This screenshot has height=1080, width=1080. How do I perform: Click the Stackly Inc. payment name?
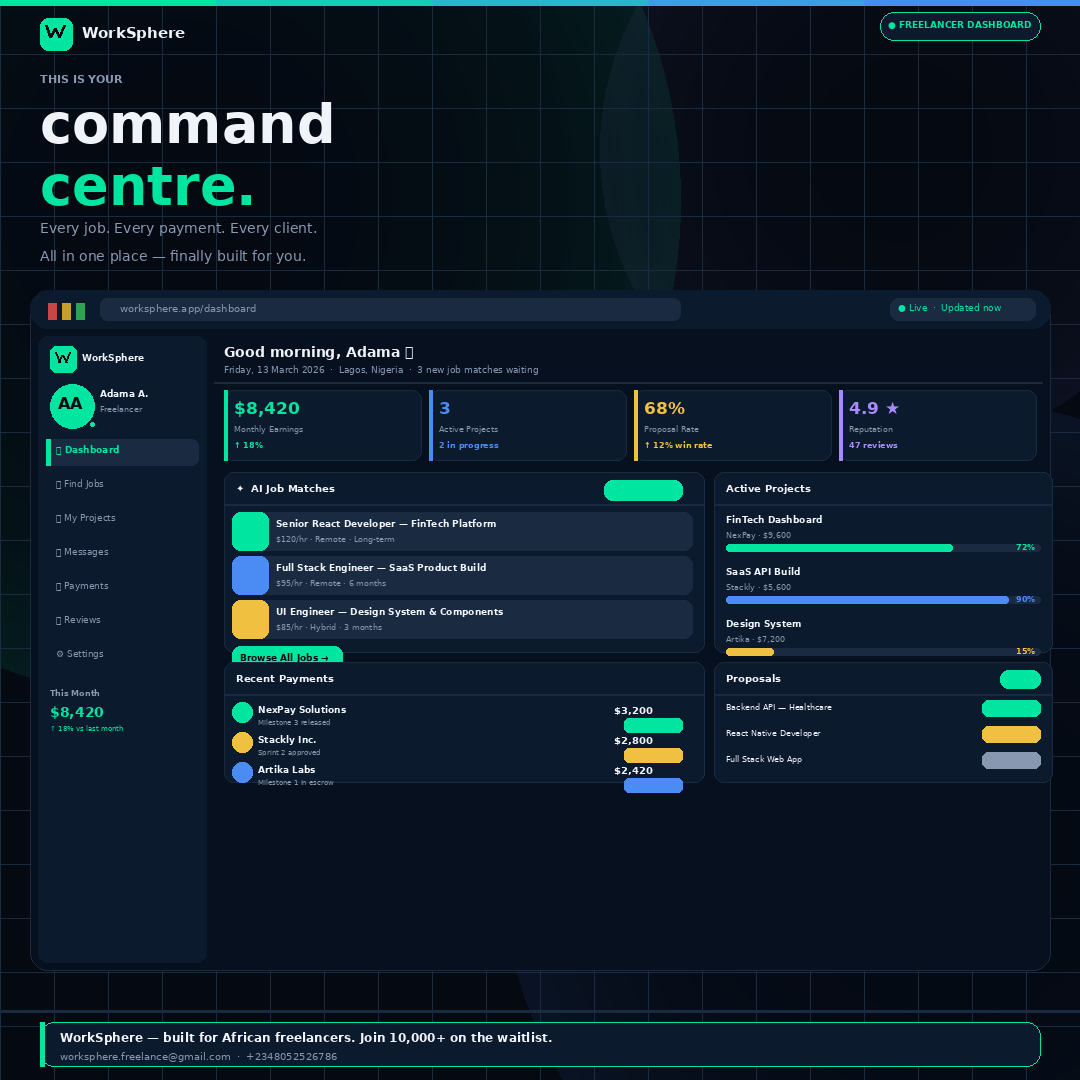(287, 740)
